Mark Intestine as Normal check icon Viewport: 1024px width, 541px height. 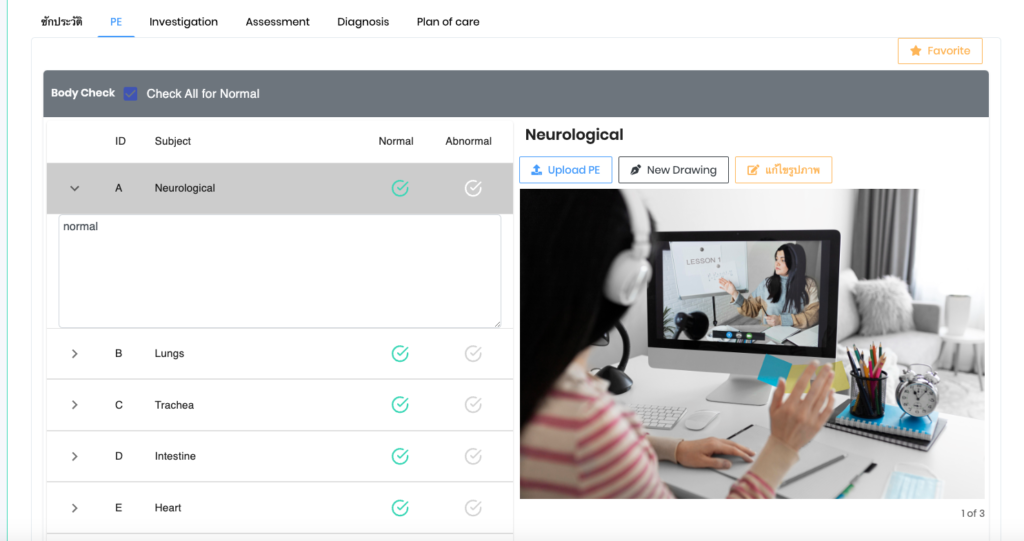(400, 456)
